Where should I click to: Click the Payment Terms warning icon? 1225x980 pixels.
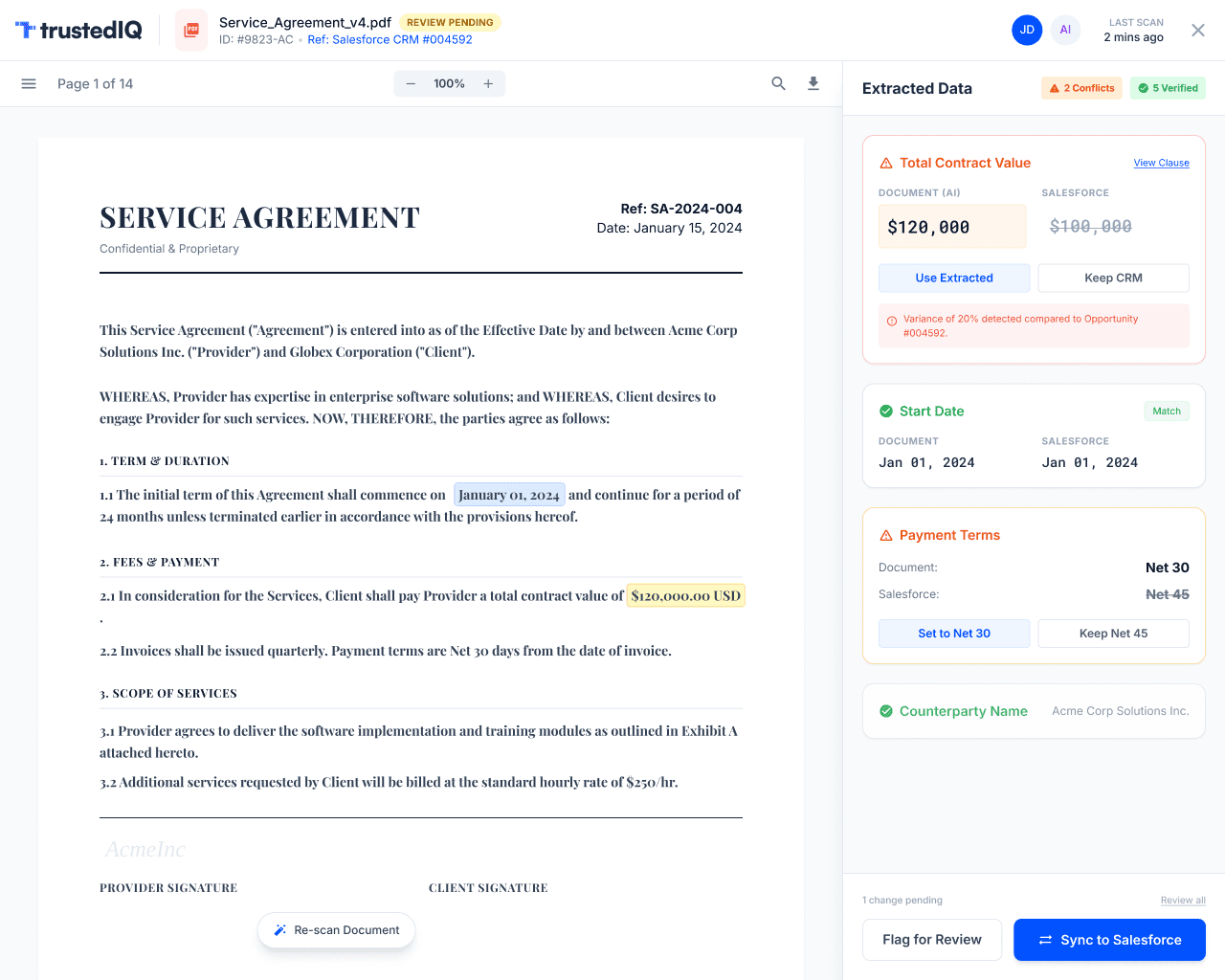tap(886, 536)
